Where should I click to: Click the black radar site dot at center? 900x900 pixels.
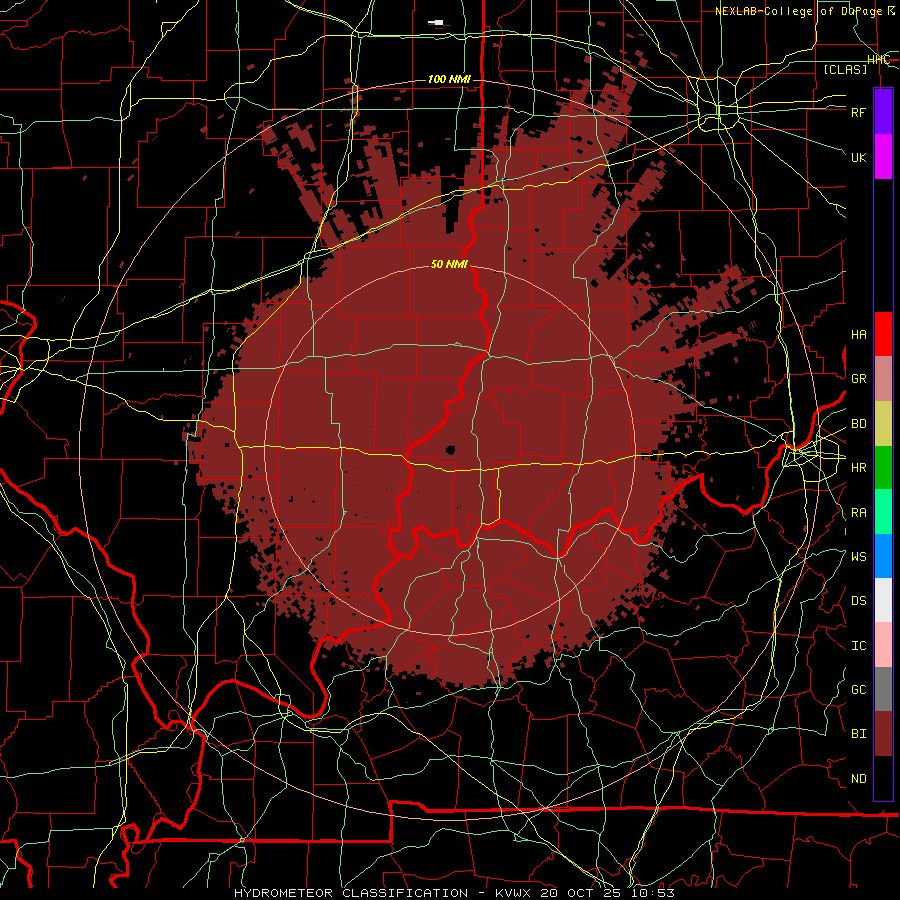coord(450,449)
